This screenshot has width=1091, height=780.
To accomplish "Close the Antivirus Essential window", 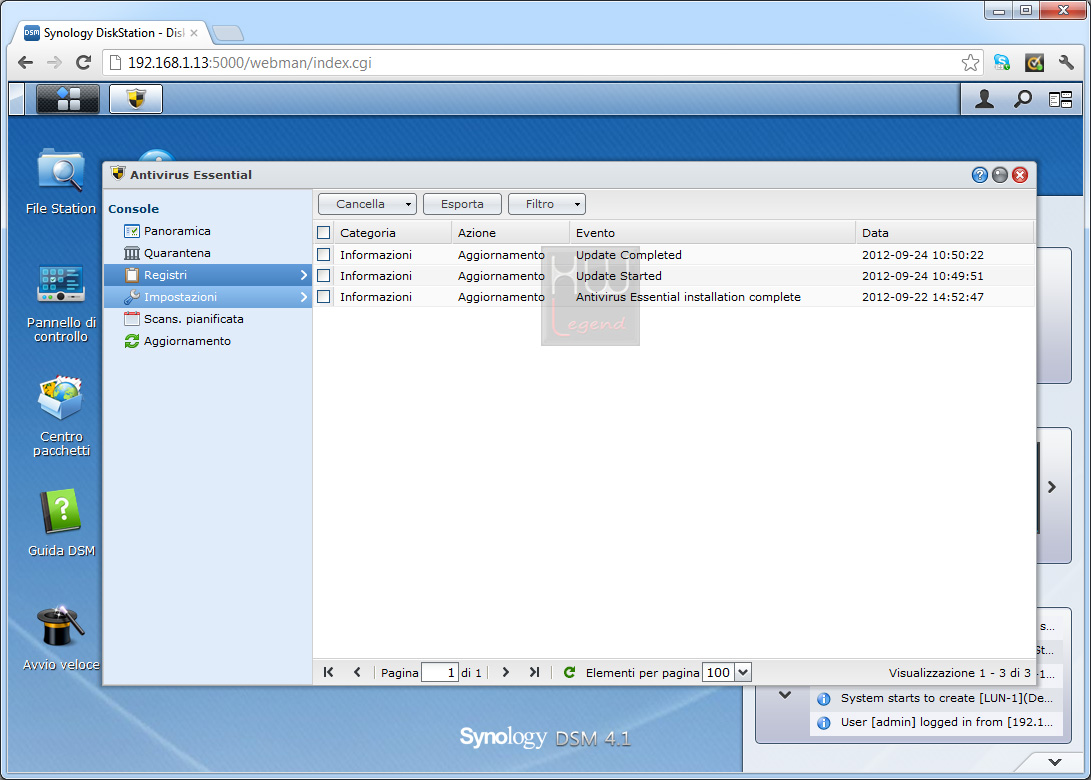I will [x=1020, y=175].
